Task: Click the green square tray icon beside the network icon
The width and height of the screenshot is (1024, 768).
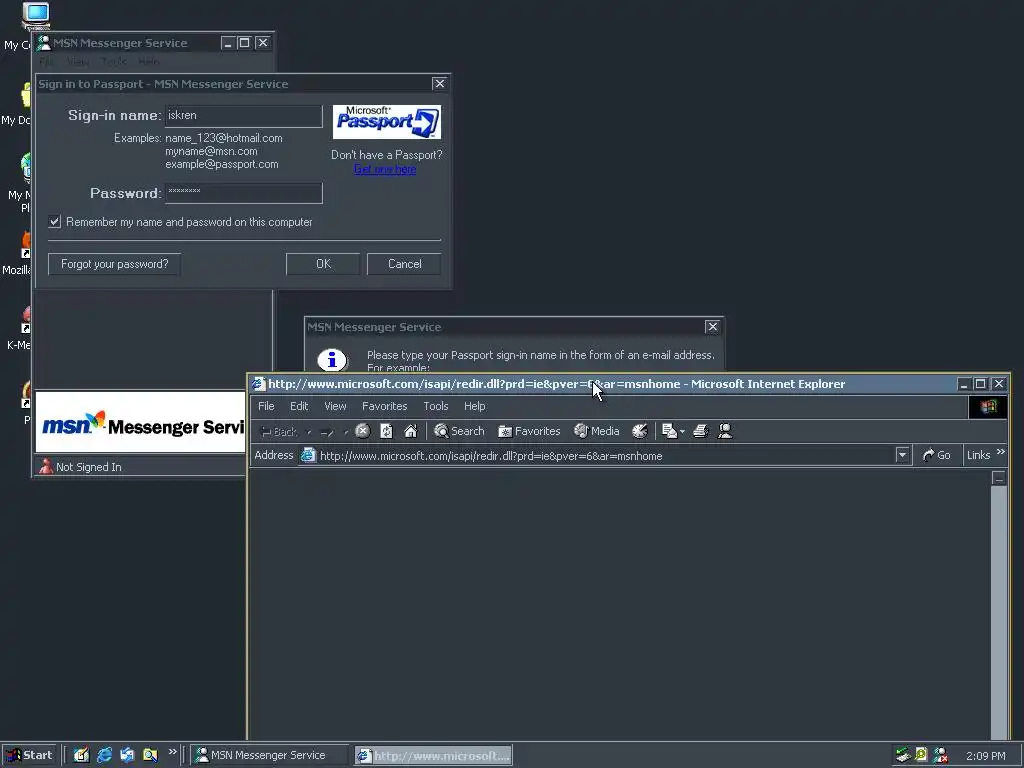Action: [x=921, y=755]
